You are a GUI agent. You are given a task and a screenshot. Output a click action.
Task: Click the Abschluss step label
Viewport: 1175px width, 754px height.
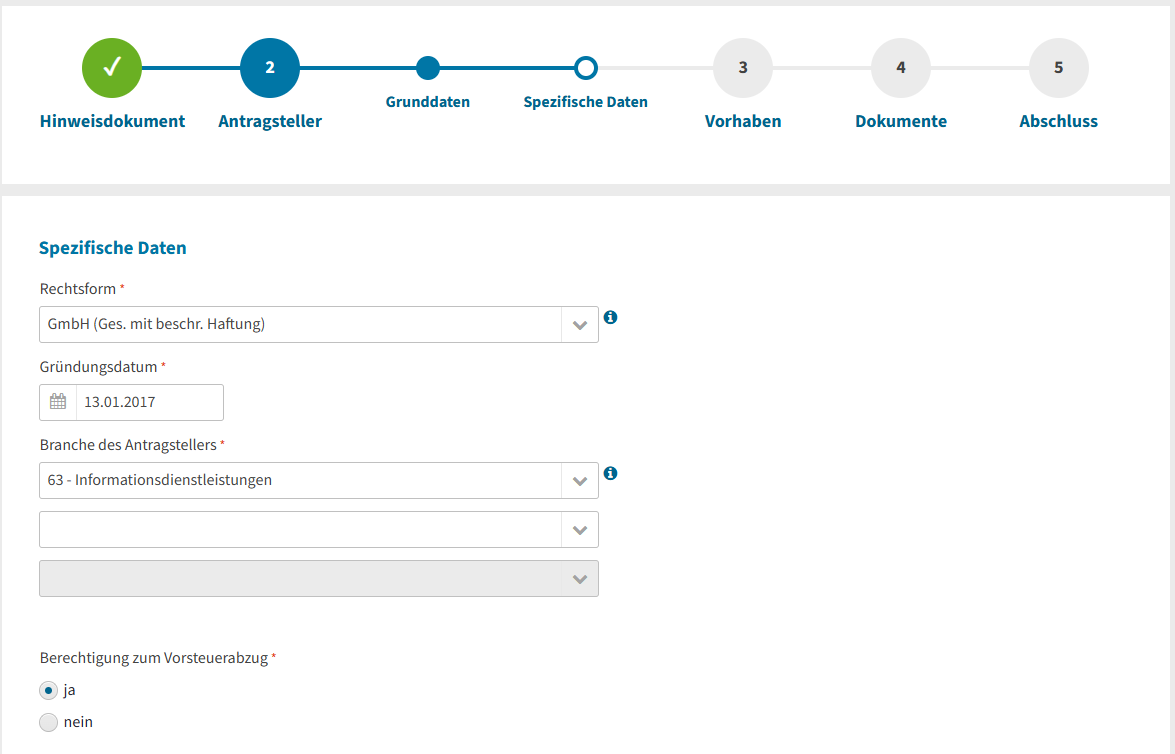point(1059,121)
